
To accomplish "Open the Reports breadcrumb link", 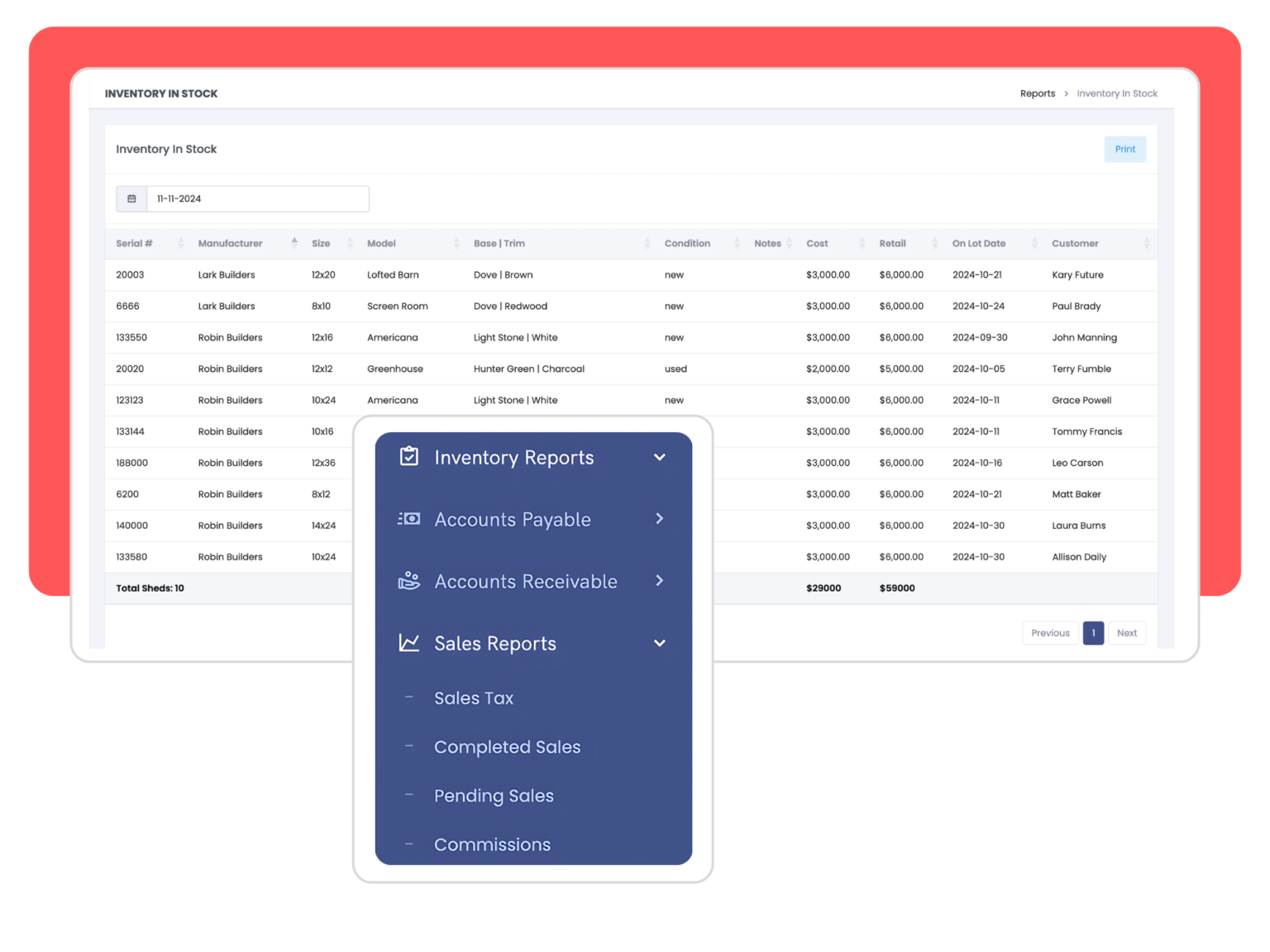I will pos(1038,93).
